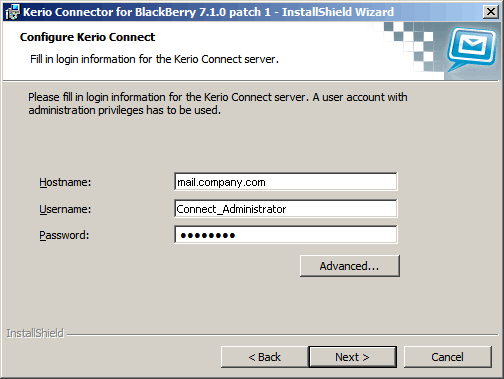Click into the Username field
Screen dimensions: 504x379
click(x=286, y=209)
